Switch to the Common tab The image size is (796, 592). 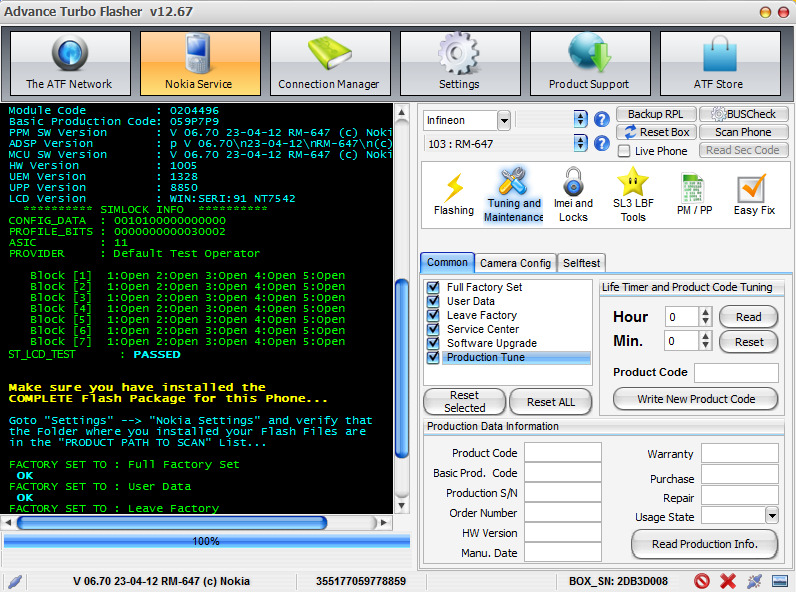click(x=447, y=262)
